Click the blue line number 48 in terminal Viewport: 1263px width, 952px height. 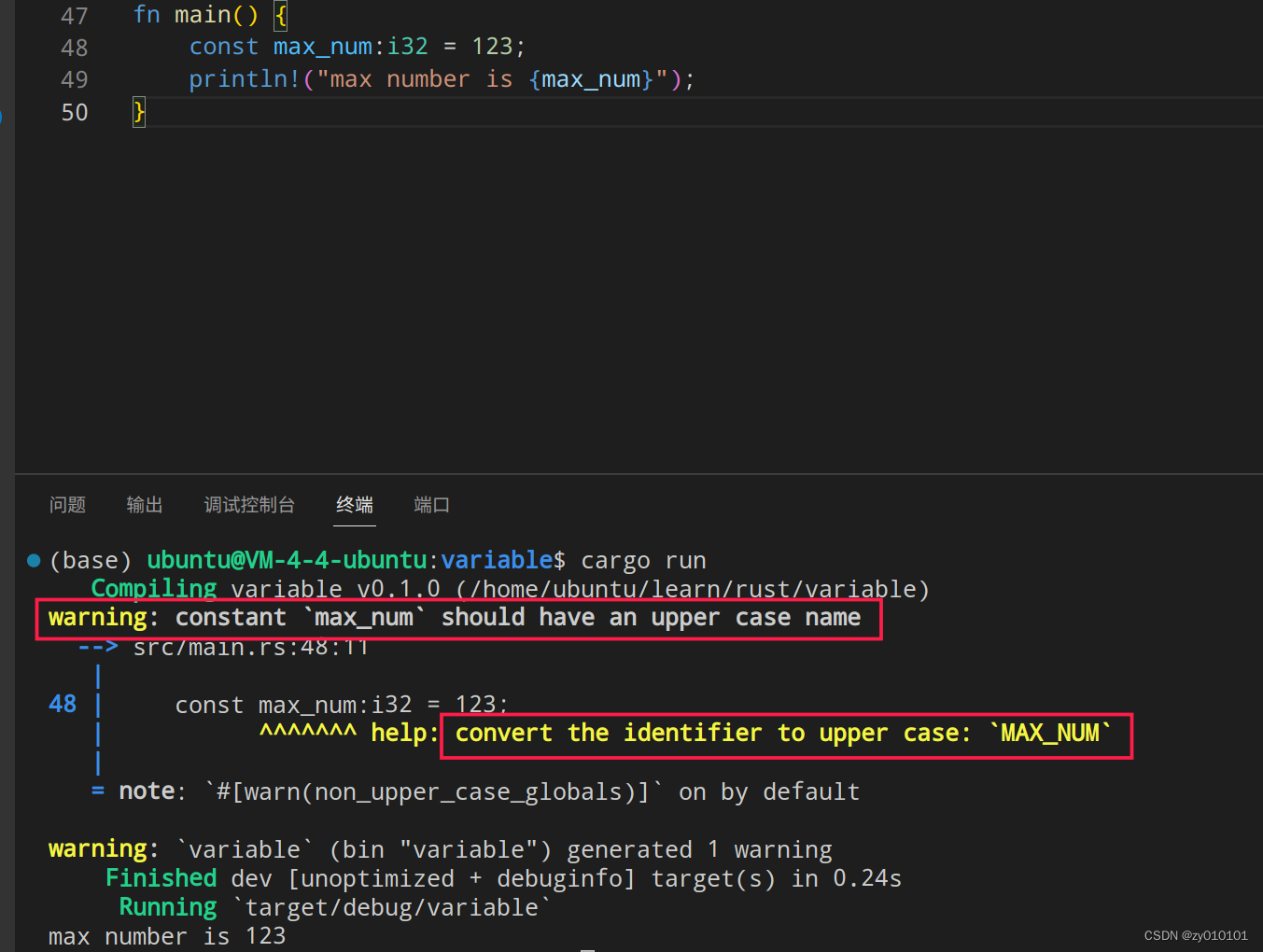click(63, 704)
